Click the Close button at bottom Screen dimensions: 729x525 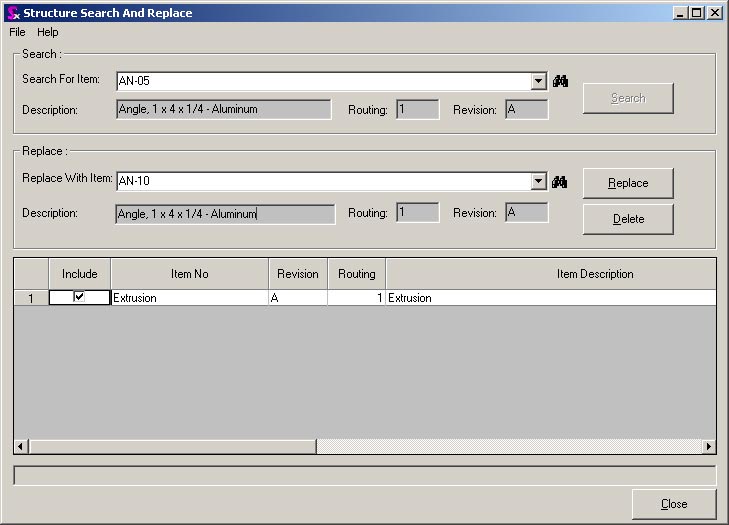[x=673, y=504]
